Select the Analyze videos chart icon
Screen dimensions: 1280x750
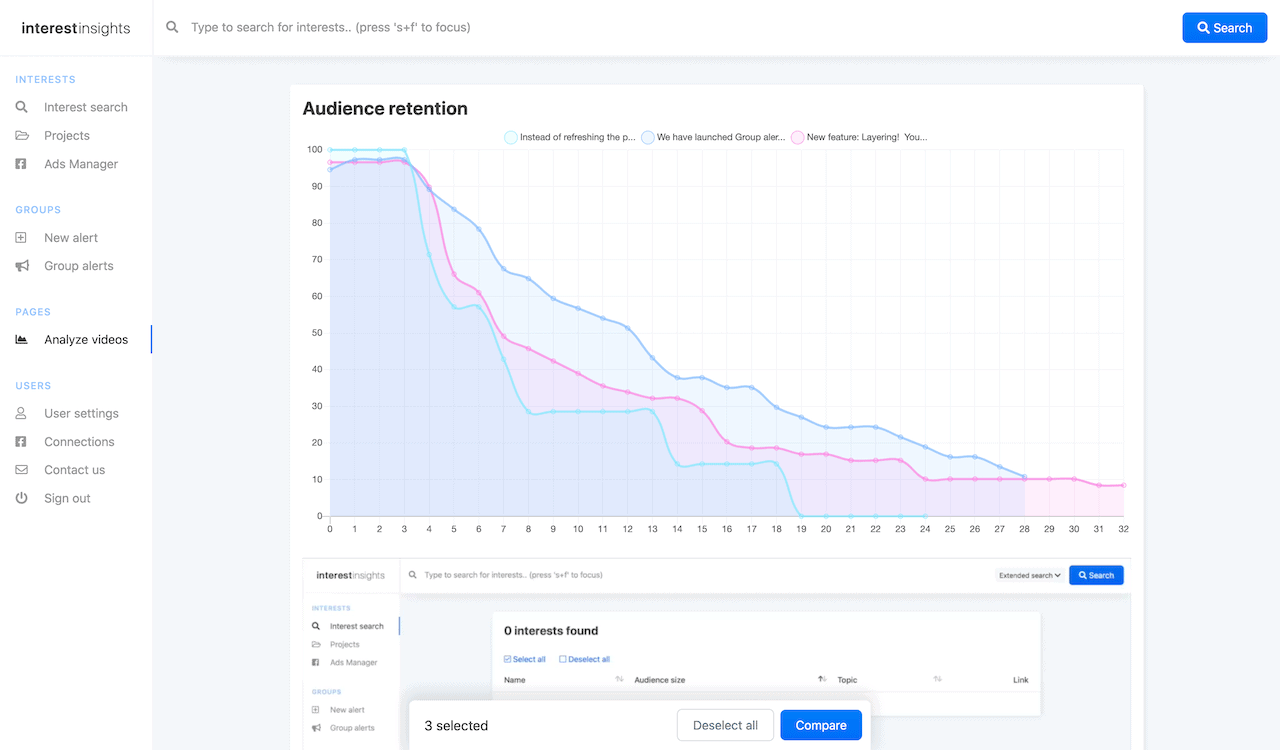tap(21, 339)
